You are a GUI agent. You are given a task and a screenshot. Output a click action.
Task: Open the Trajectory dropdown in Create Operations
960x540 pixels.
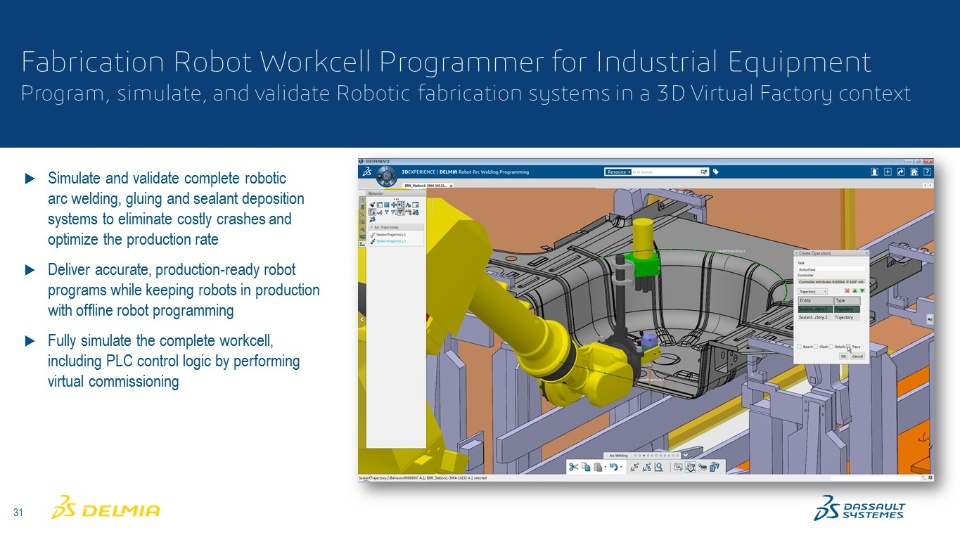click(x=812, y=291)
